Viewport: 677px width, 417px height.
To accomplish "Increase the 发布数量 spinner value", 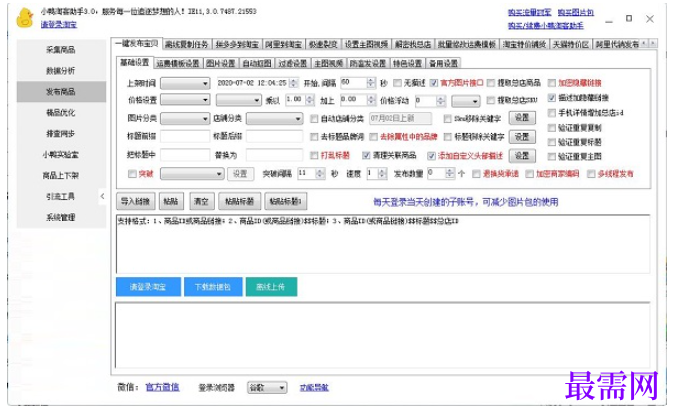I will [449, 171].
